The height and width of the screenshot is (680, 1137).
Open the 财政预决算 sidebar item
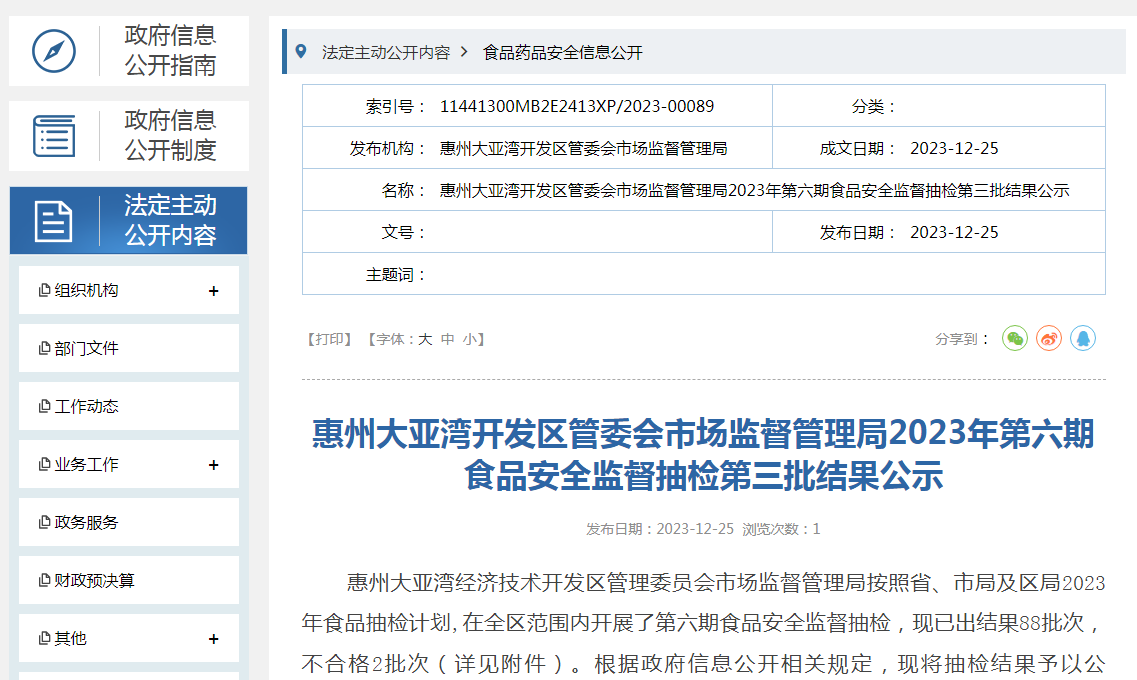click(x=94, y=581)
